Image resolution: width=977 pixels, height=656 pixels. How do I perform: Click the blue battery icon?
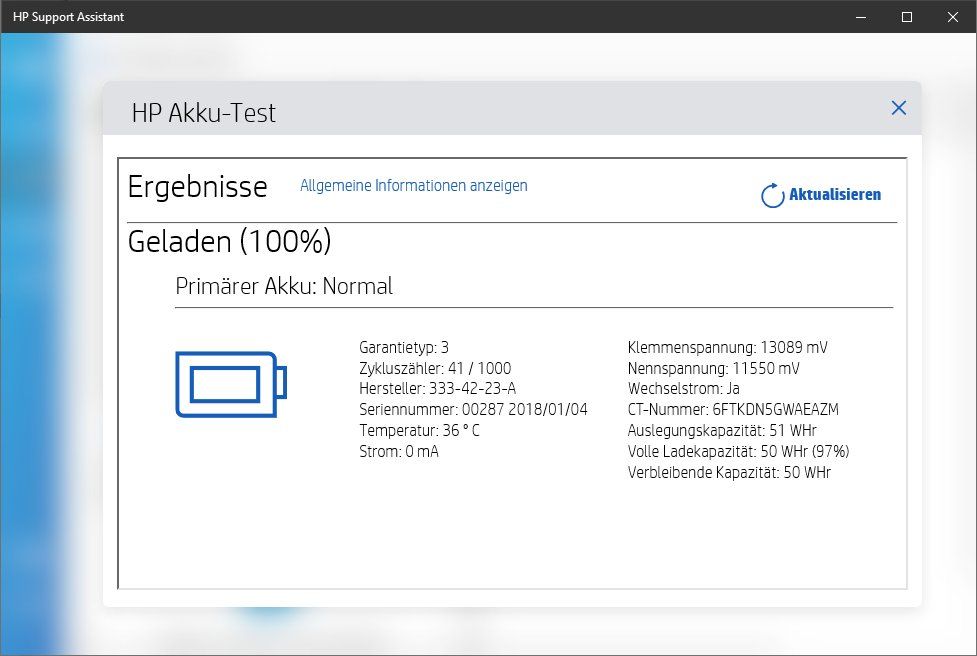click(231, 384)
